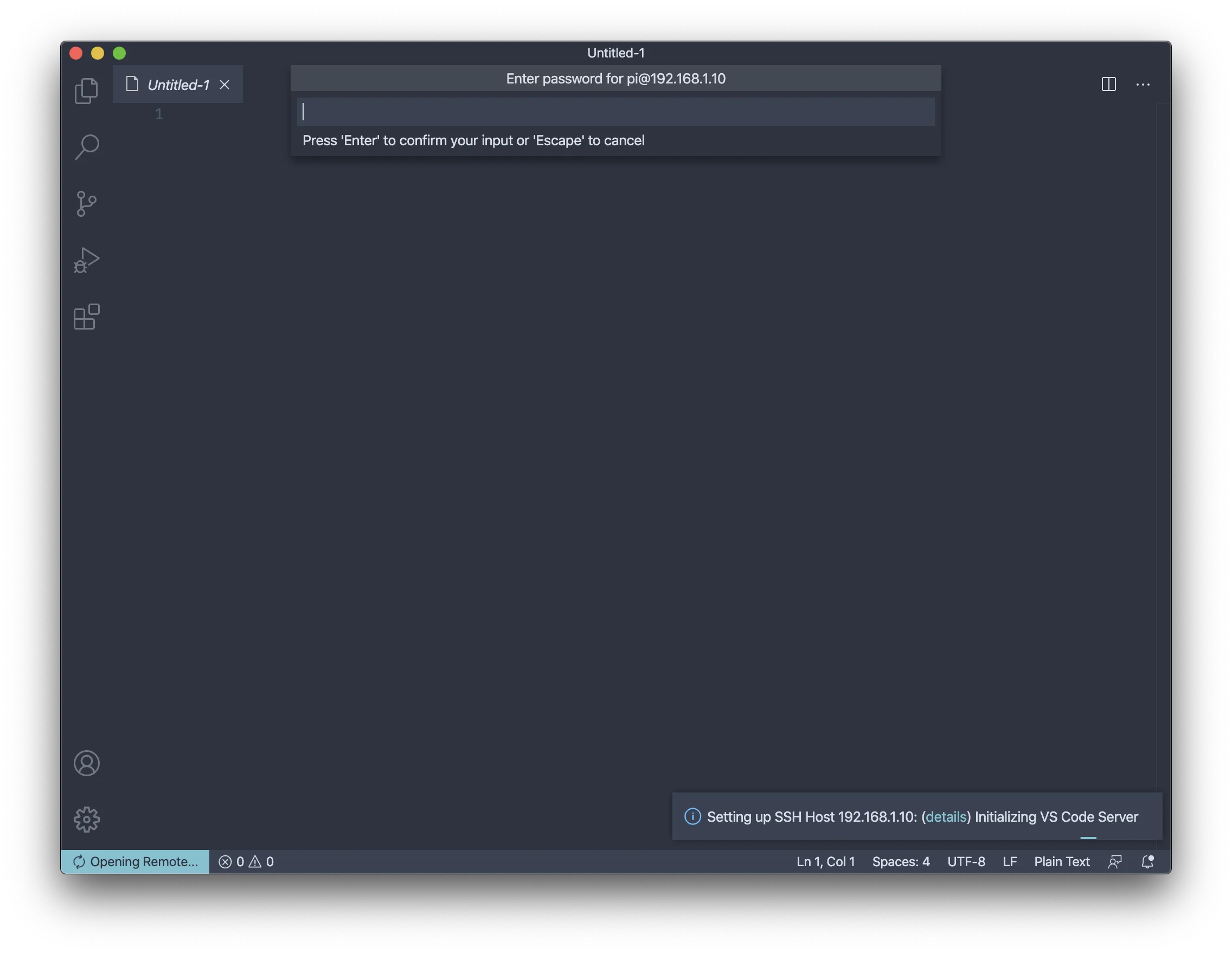Click the file icon on Untitled-1 tab
The image size is (1232, 954).
(x=132, y=84)
